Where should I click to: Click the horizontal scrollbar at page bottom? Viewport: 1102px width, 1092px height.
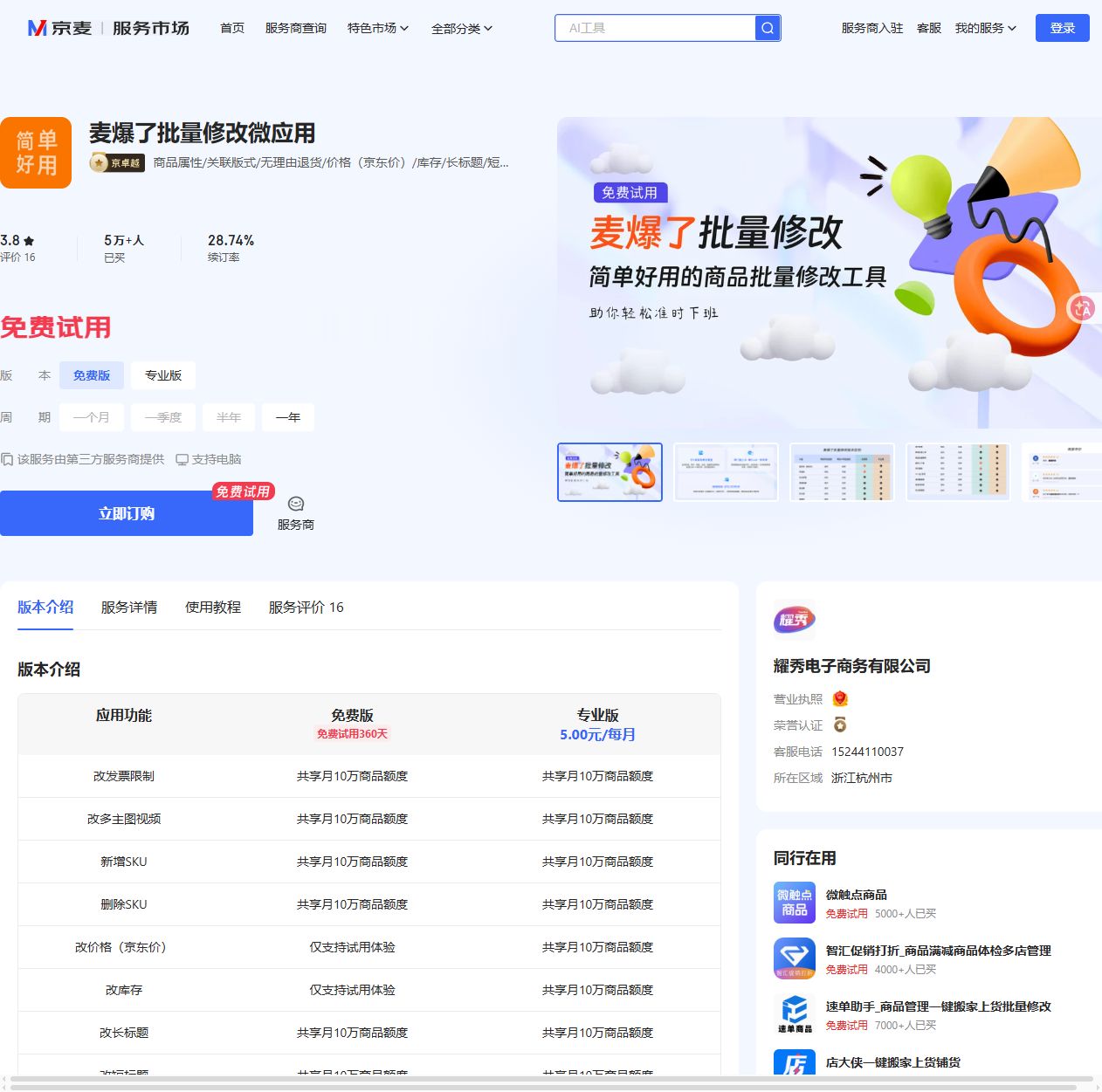(x=551, y=1081)
